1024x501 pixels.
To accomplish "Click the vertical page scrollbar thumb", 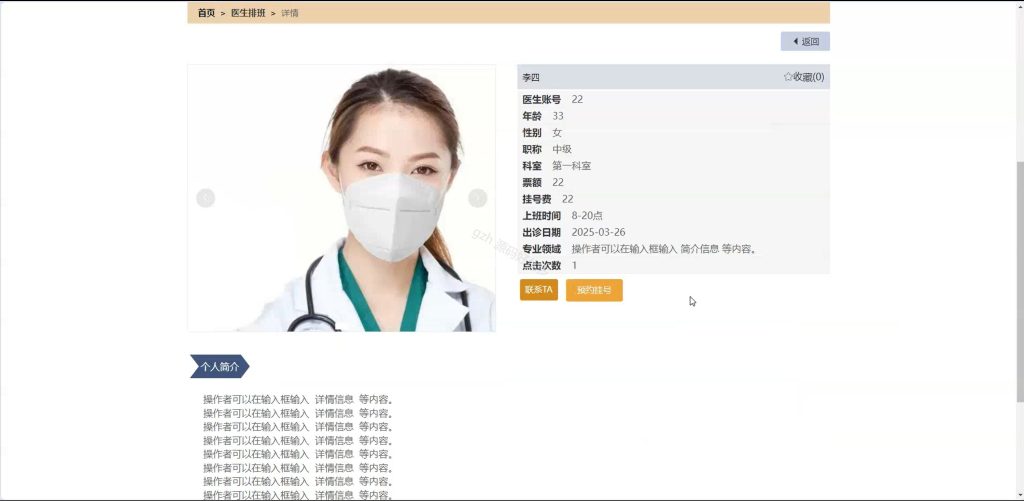I will point(1020,281).
